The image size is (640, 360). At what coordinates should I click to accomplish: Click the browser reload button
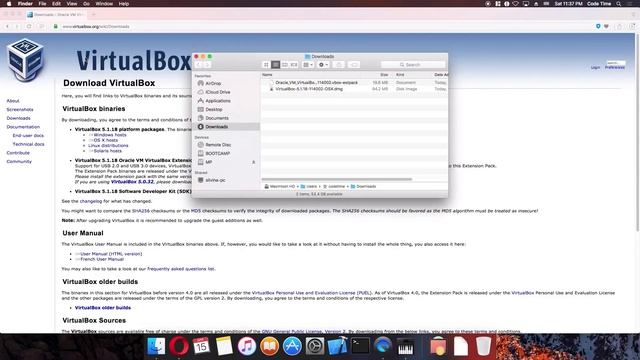29,27
